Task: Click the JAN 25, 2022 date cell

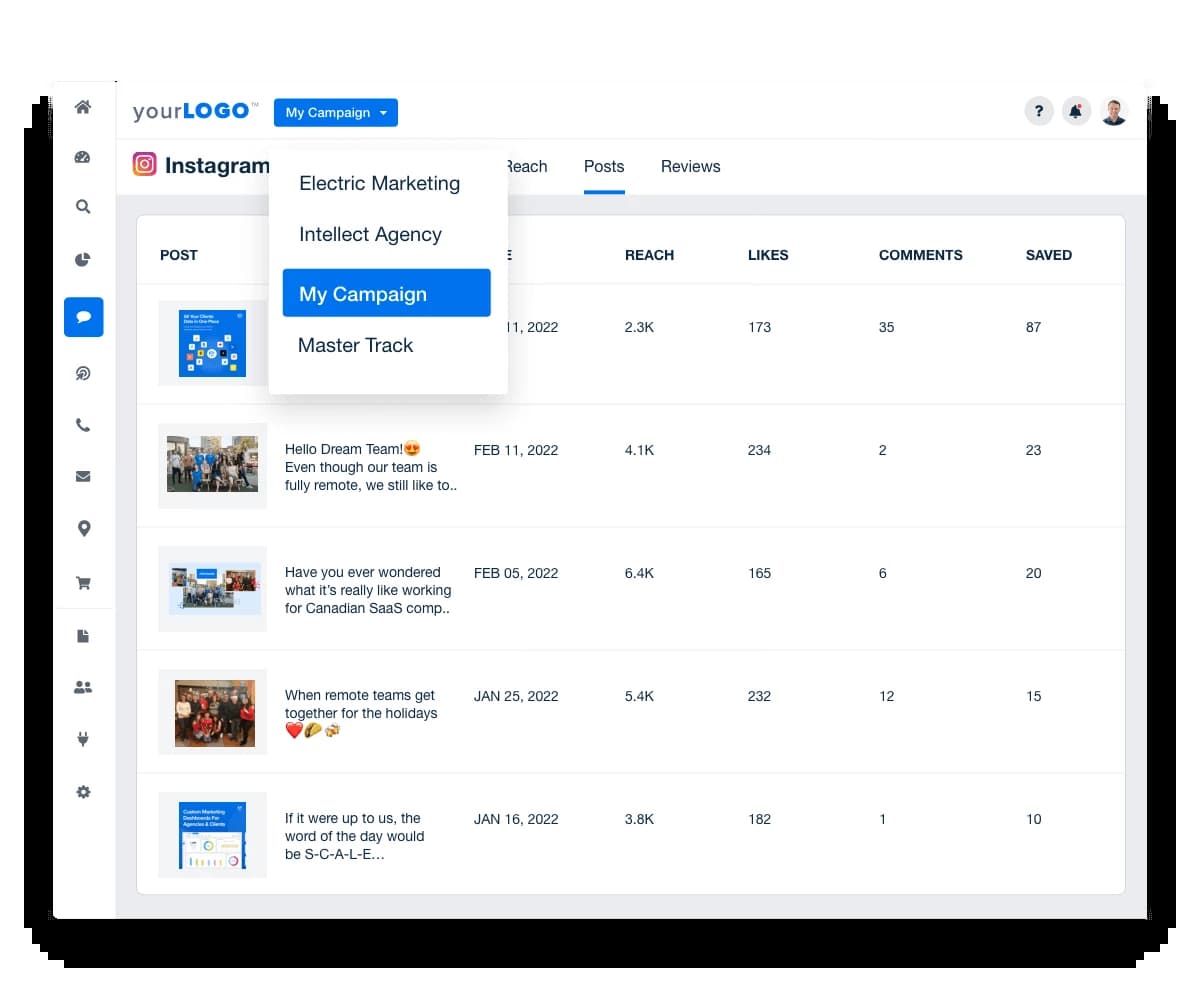Action: click(516, 696)
